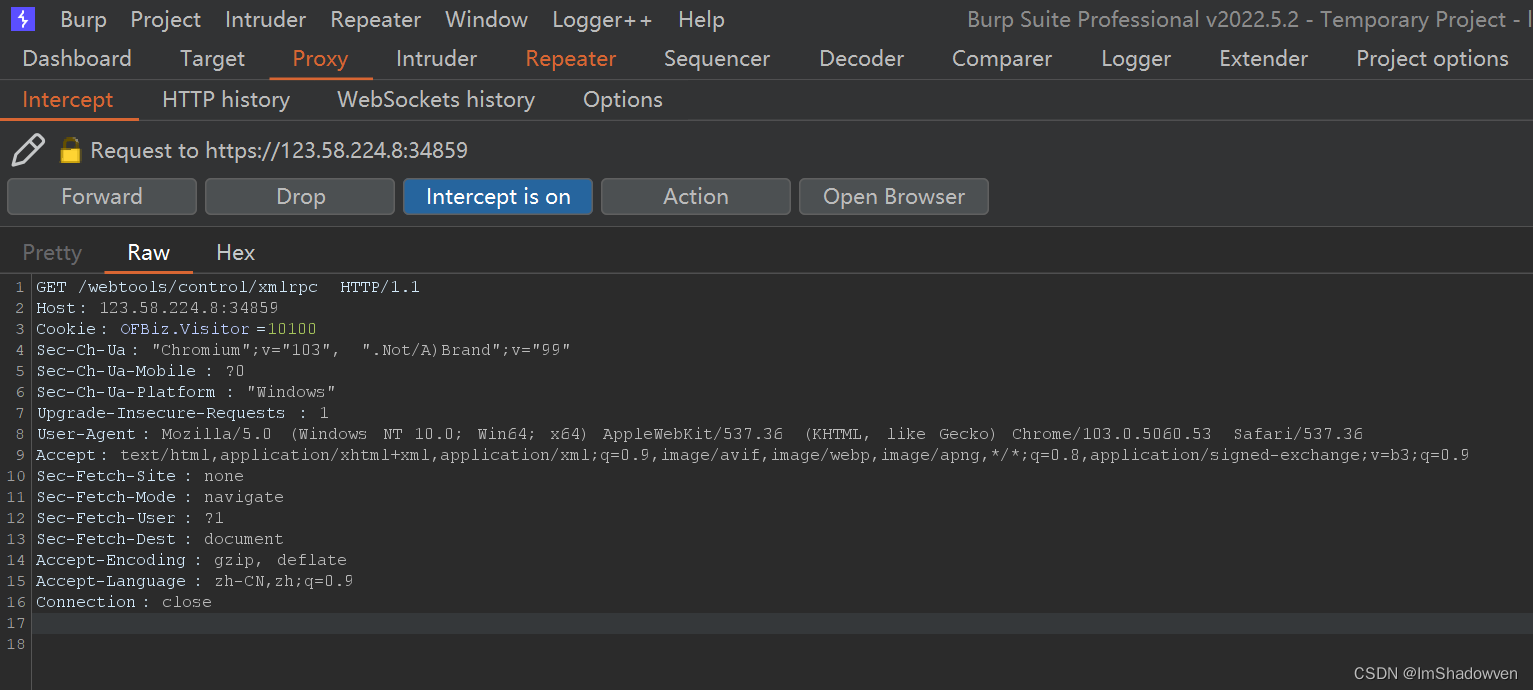Select the Proxy tab
The height and width of the screenshot is (690, 1533).
[320, 59]
